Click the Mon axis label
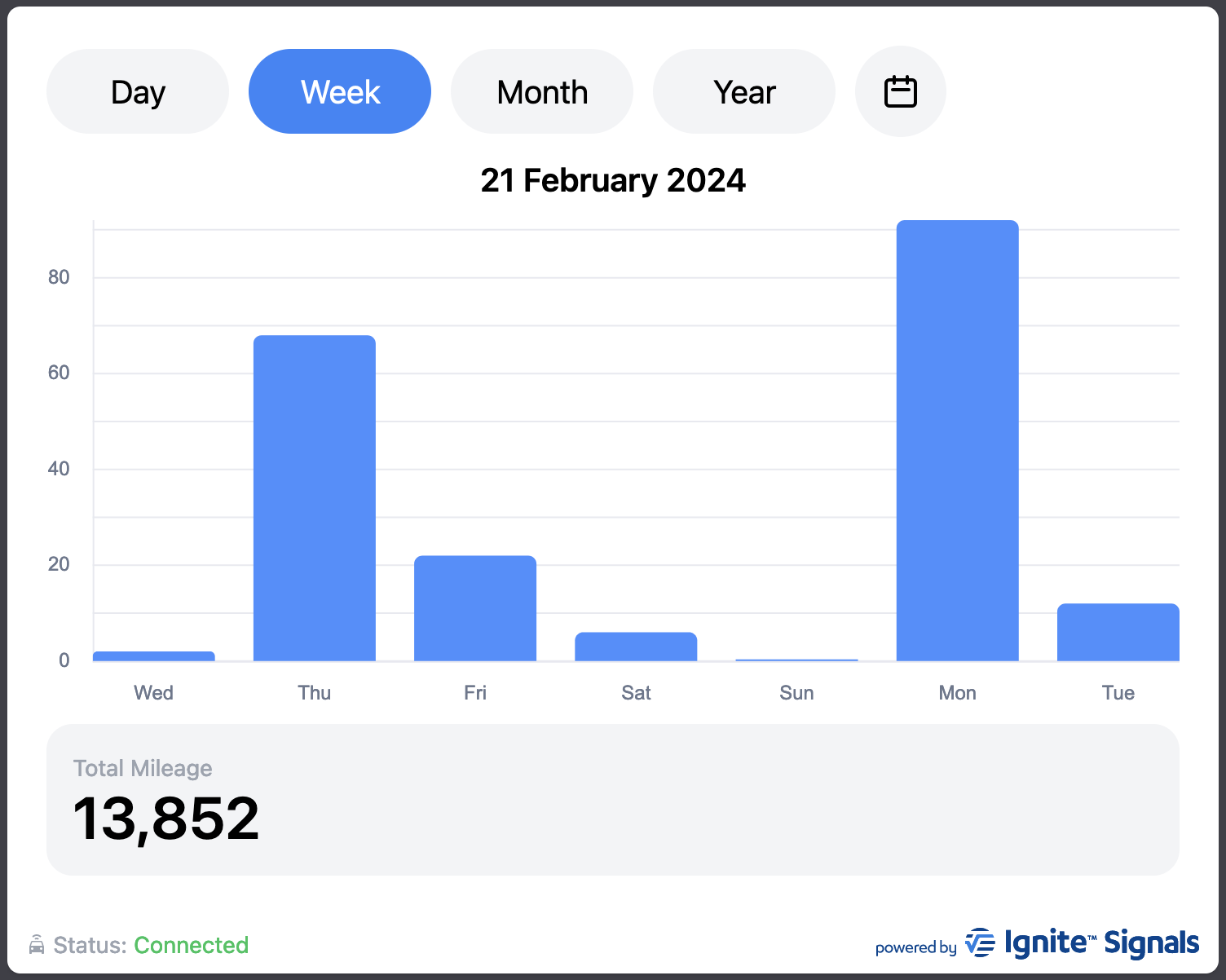The image size is (1226, 980). tap(957, 693)
